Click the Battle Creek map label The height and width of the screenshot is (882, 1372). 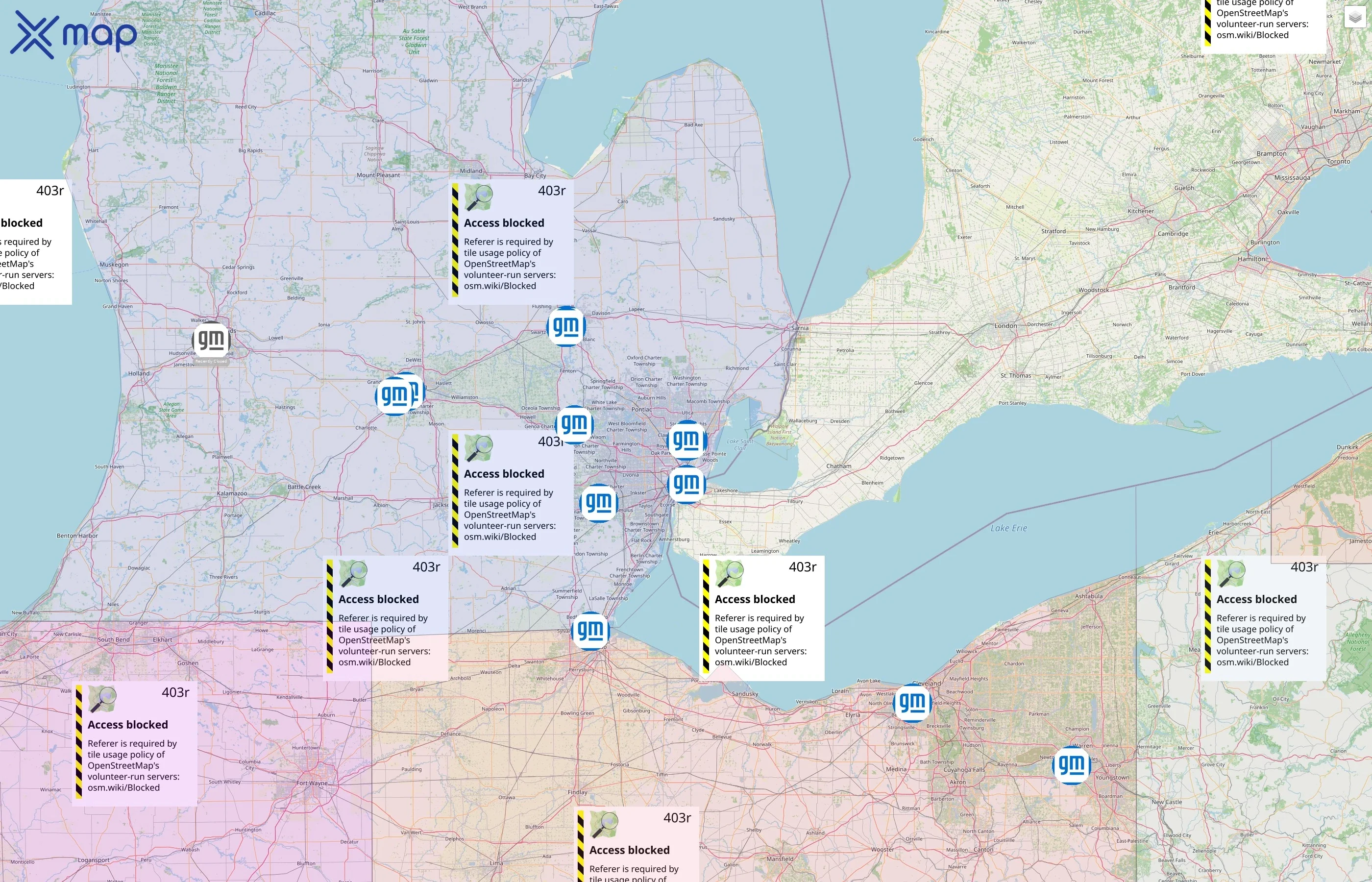pos(304,487)
